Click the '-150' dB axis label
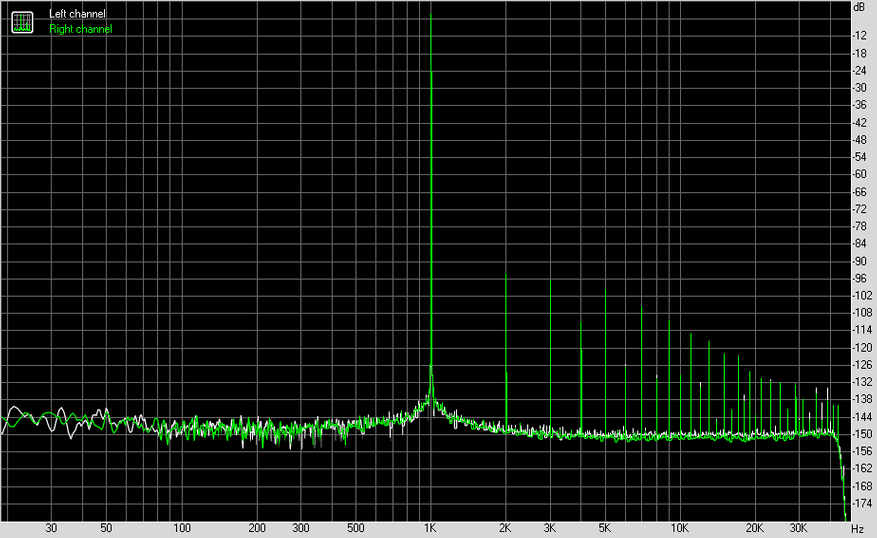Image resolution: width=877 pixels, height=538 pixels. [x=862, y=434]
